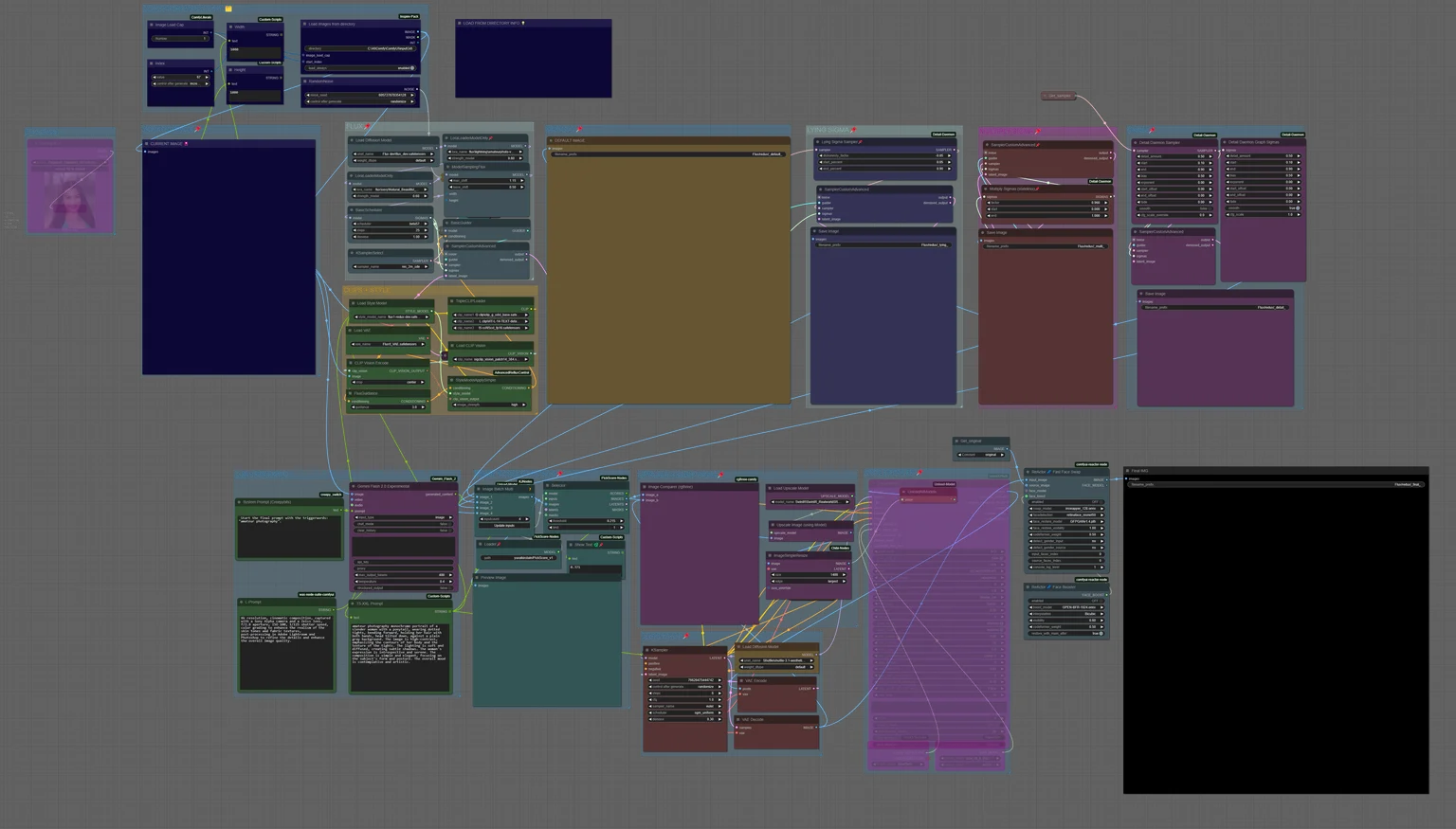Screen dimensions: 1456x829
Task: Click the CLIPS + STYLE group title
Action: tap(367, 290)
